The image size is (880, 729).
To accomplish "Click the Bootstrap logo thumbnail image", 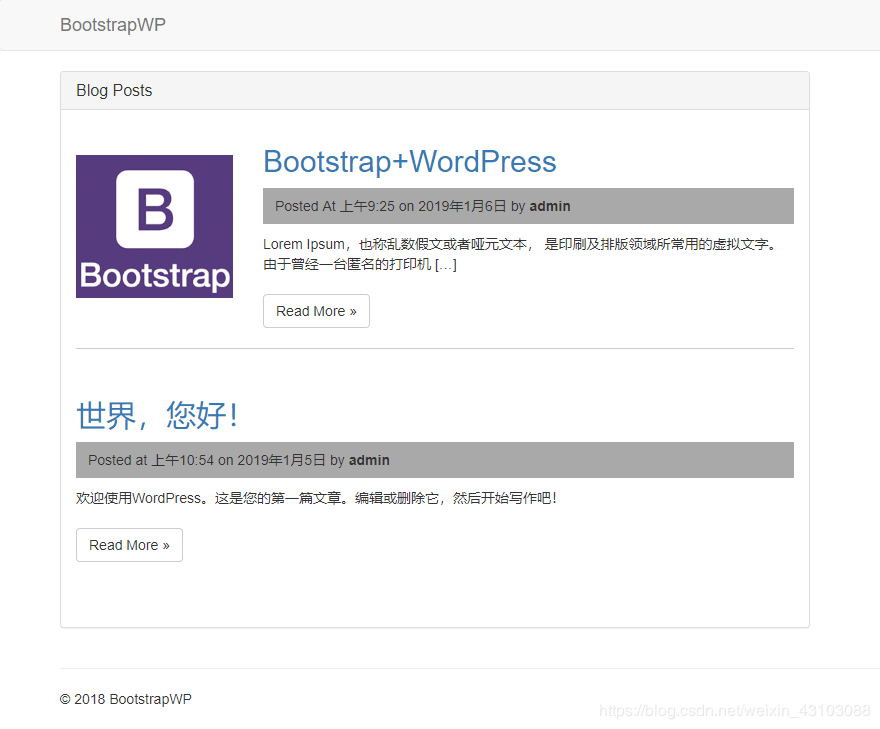I will [x=154, y=226].
